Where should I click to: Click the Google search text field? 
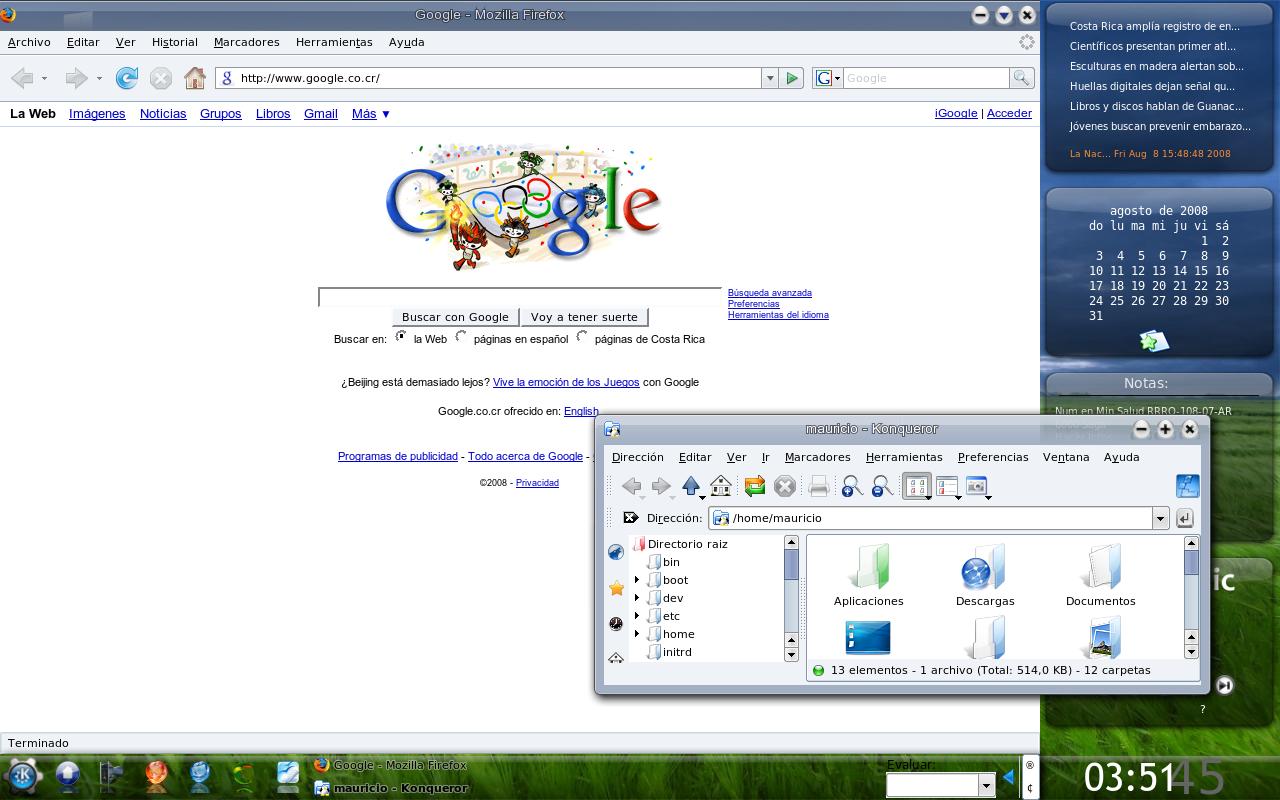click(x=520, y=297)
